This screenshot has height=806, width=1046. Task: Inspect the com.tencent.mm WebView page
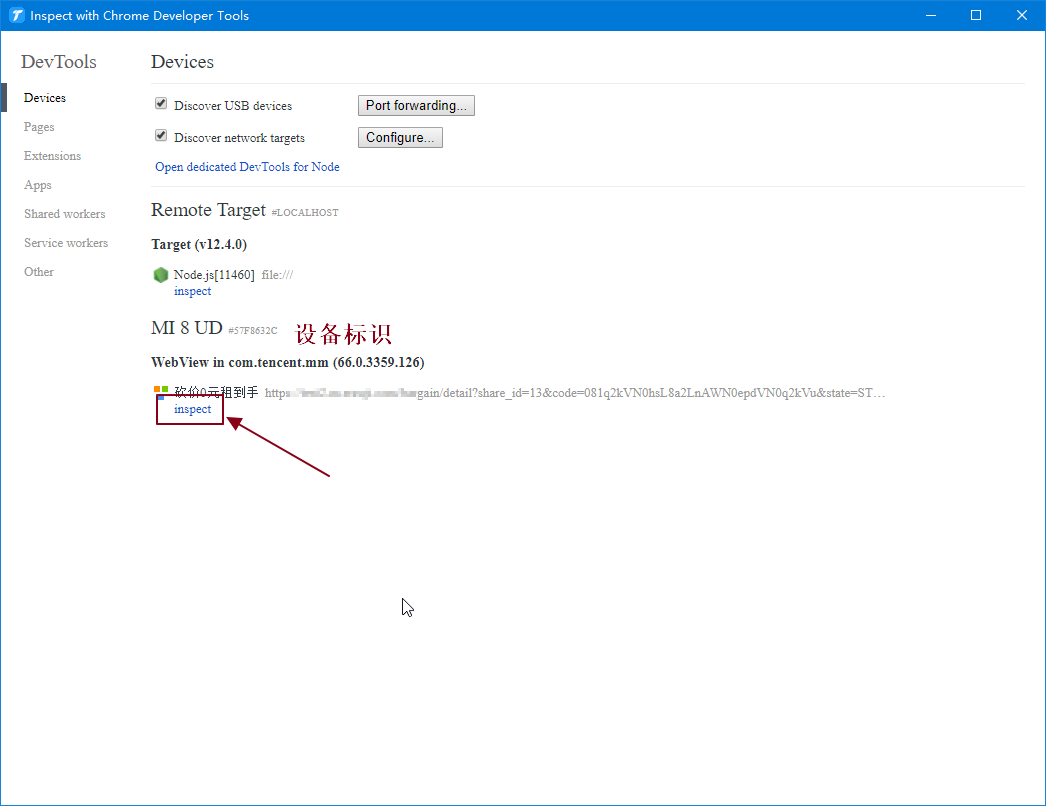[192, 409]
